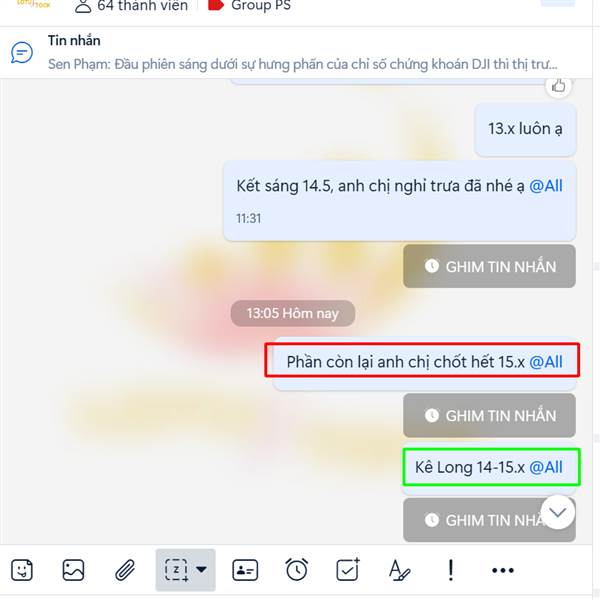
Task: Click GHIM TIN NHẮN below 15.x message
Action: pos(489,416)
